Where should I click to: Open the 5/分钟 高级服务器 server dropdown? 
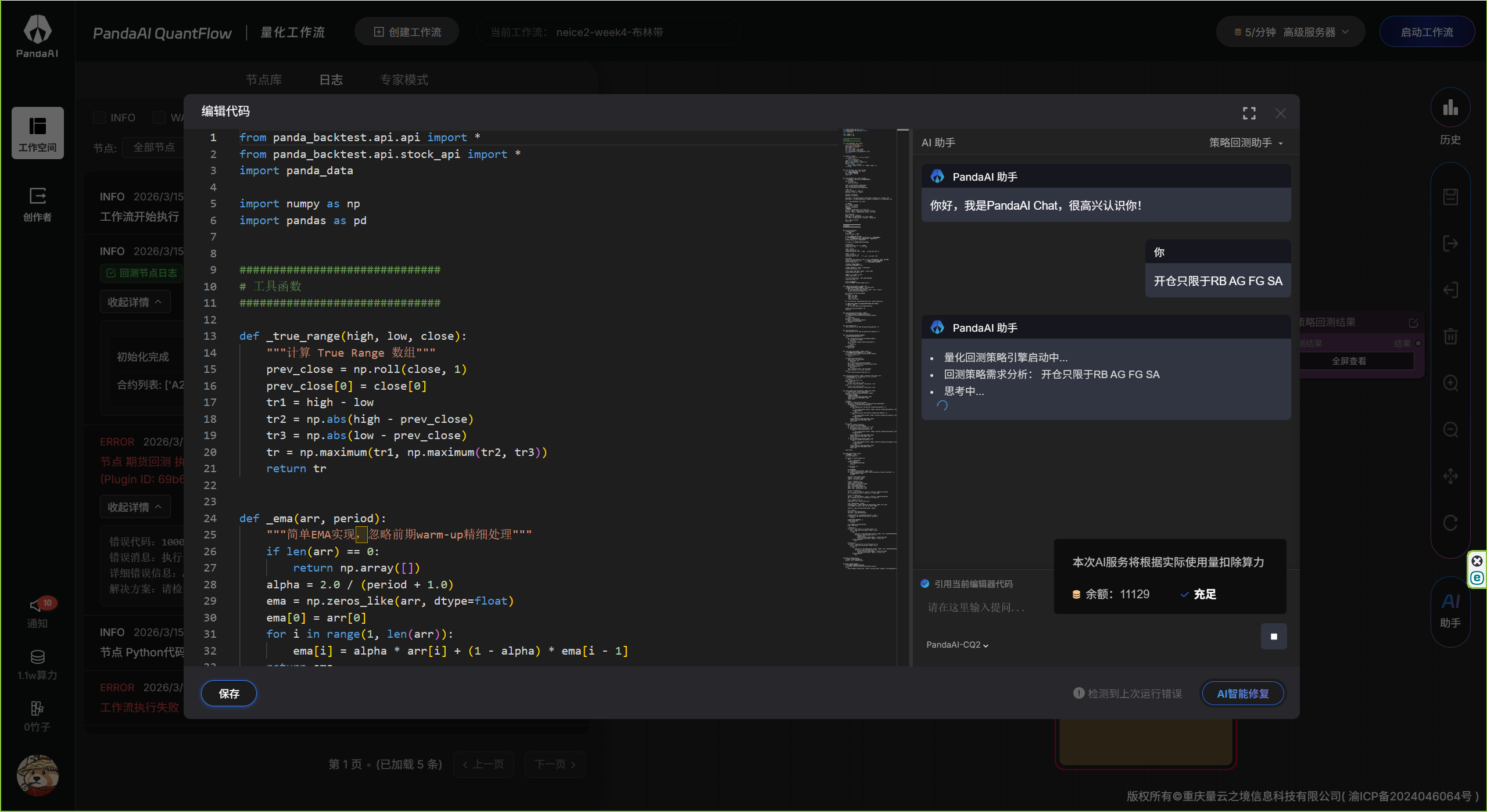coord(1291,33)
